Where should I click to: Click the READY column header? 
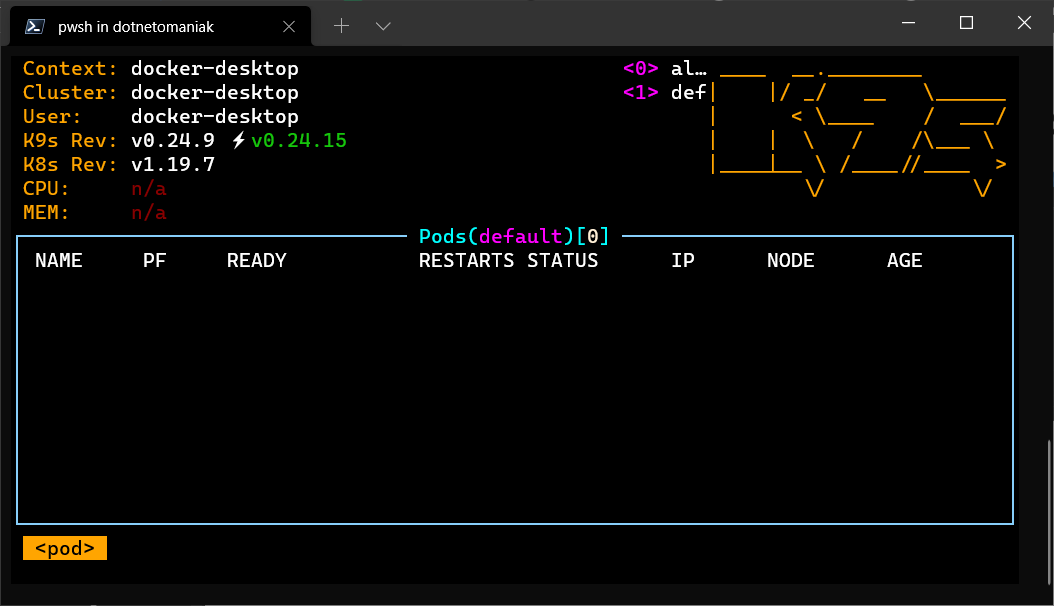click(x=257, y=261)
